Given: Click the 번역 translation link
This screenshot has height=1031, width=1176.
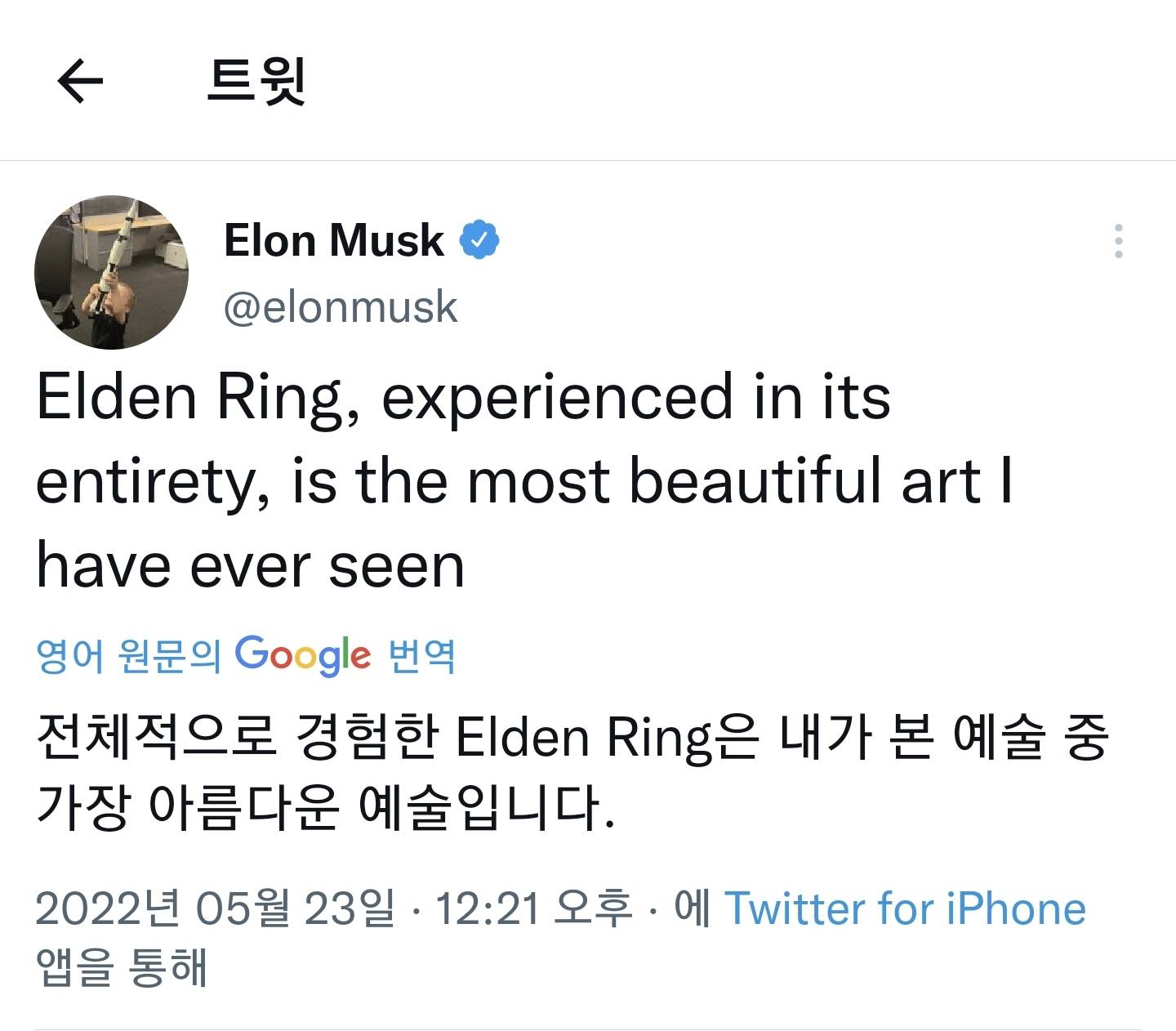Looking at the screenshot, I should click(421, 655).
